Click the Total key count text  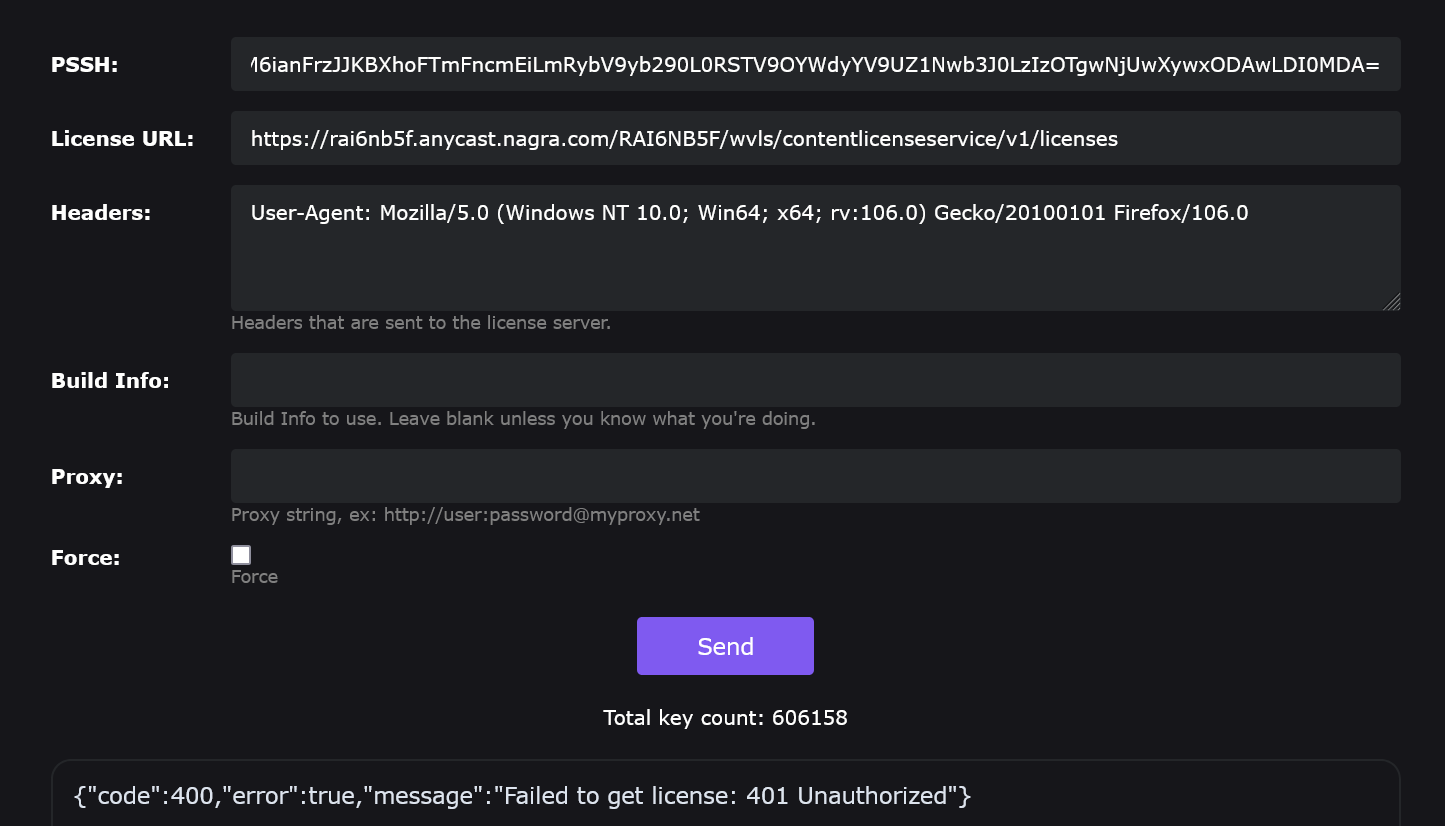pos(725,718)
